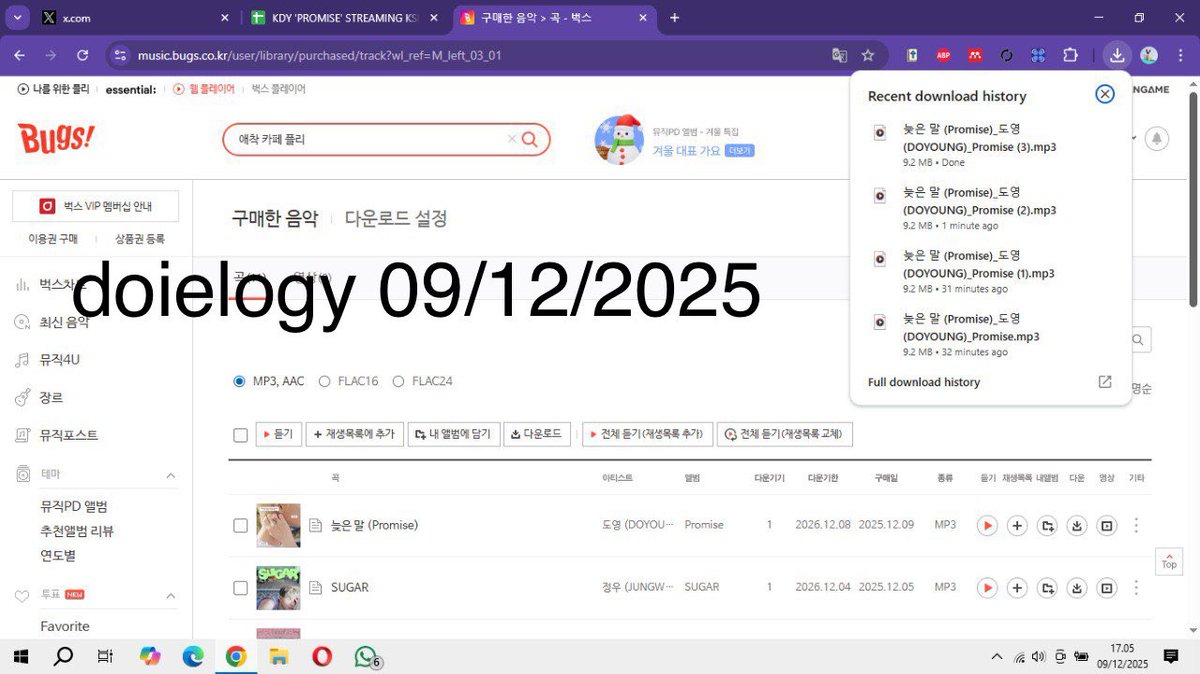Reload the page

pos(82,55)
